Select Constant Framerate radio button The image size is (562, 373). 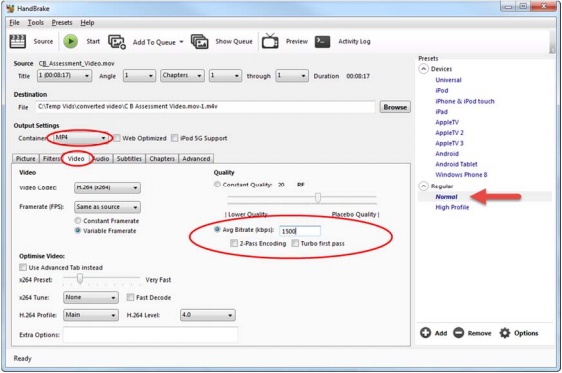tap(78, 220)
